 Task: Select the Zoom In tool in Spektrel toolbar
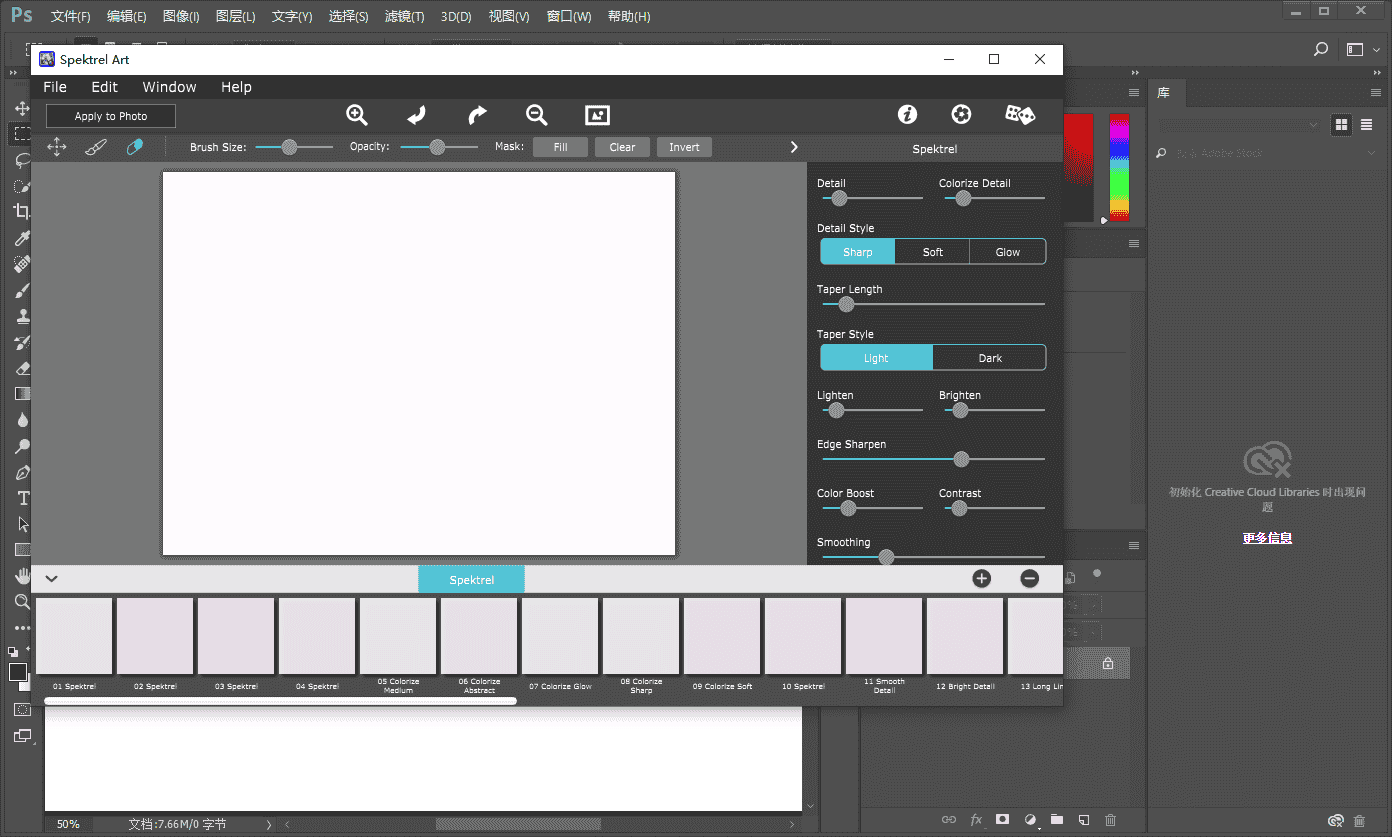(x=357, y=115)
